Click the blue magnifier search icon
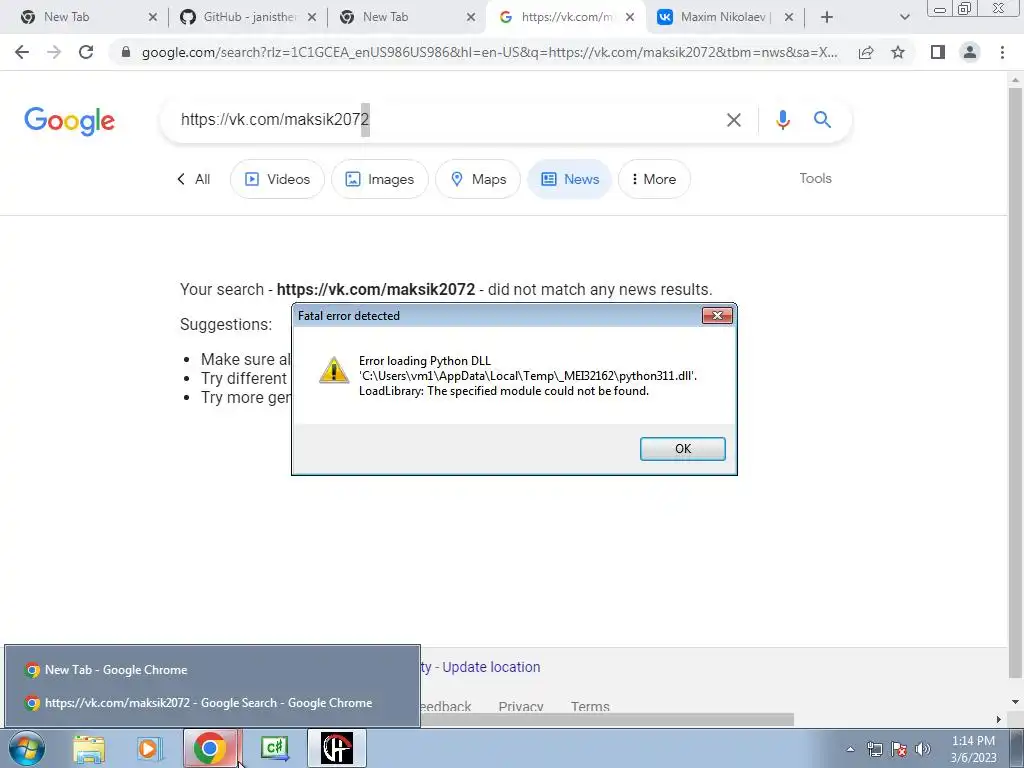 822,120
